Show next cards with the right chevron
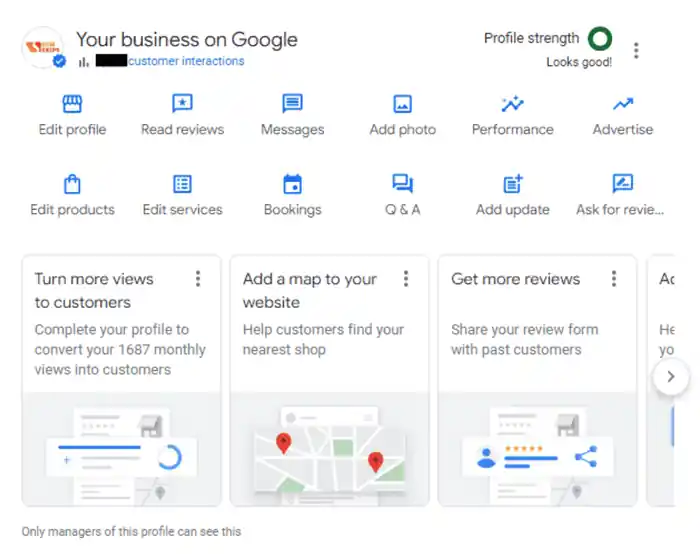 click(670, 377)
